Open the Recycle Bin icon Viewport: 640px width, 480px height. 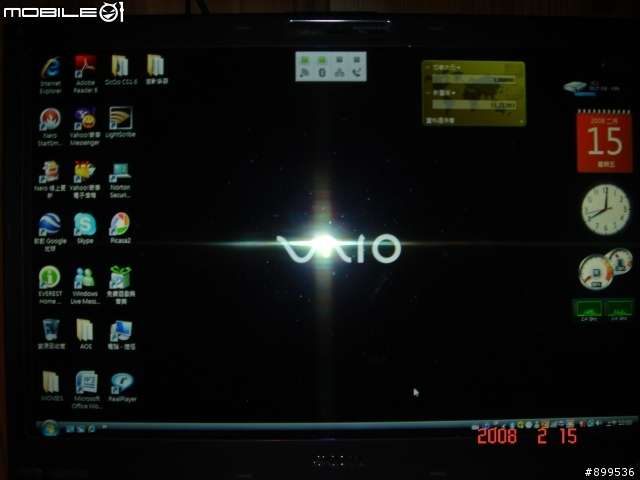tap(51, 334)
